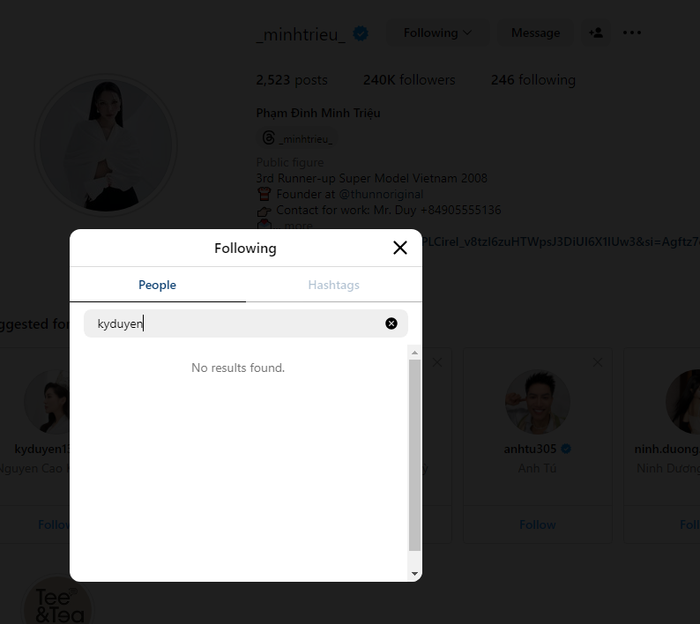Close the Following dialog
700x624 pixels.
coord(400,248)
